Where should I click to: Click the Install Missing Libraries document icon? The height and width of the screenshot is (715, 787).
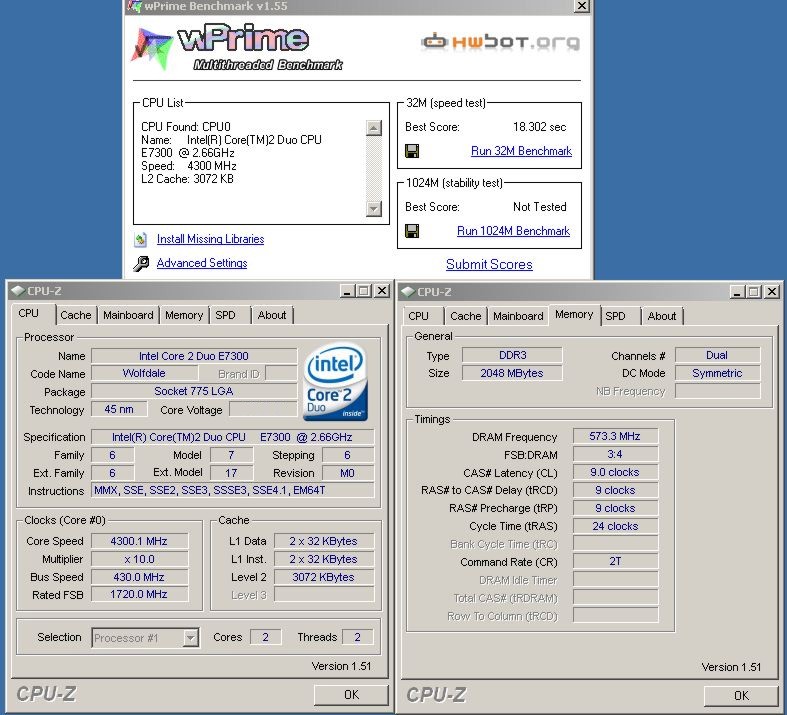(x=141, y=239)
